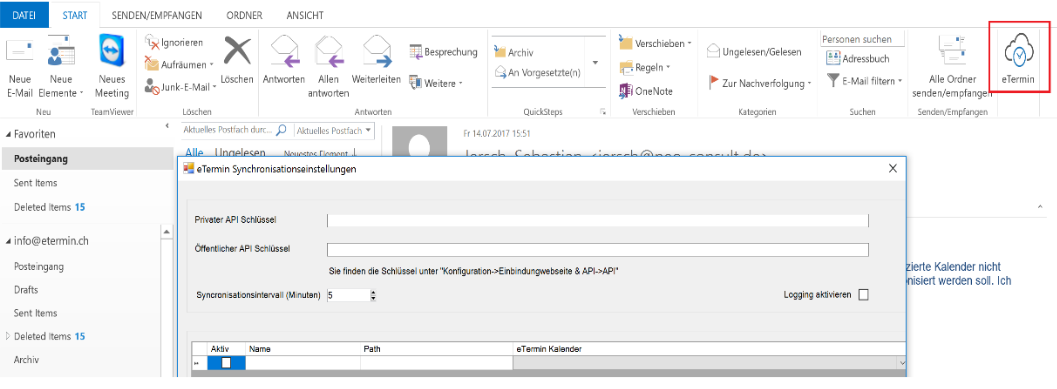The width and height of the screenshot is (1057, 389).
Task: Expand Deleted Items under info@etermin.ch
Action: tap(7, 336)
